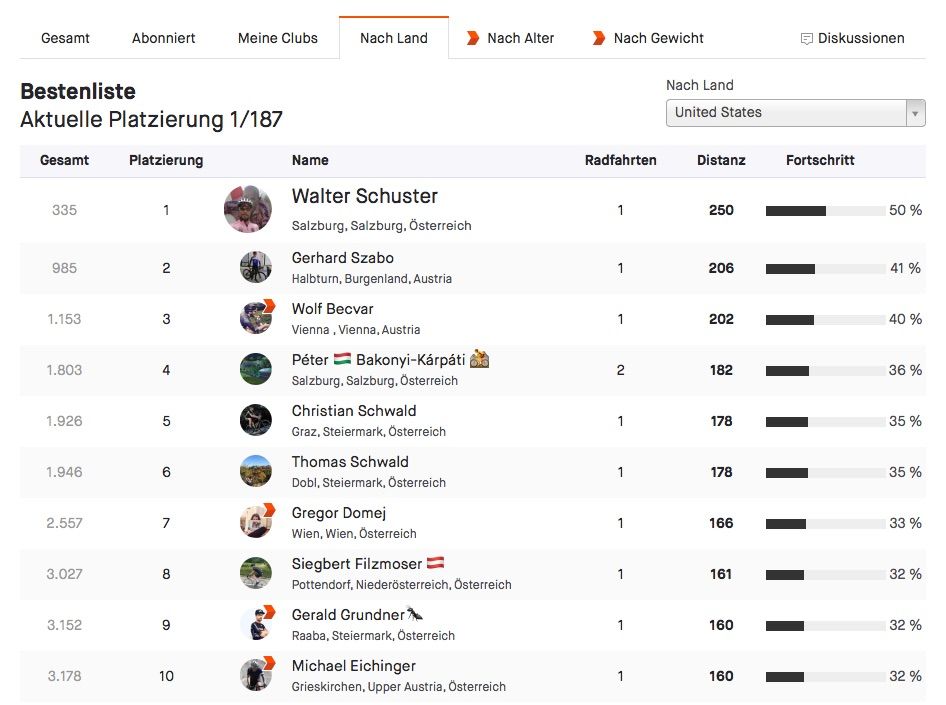Click Gregor Domej's avatar picture
The image size is (946, 705).
(x=256, y=522)
